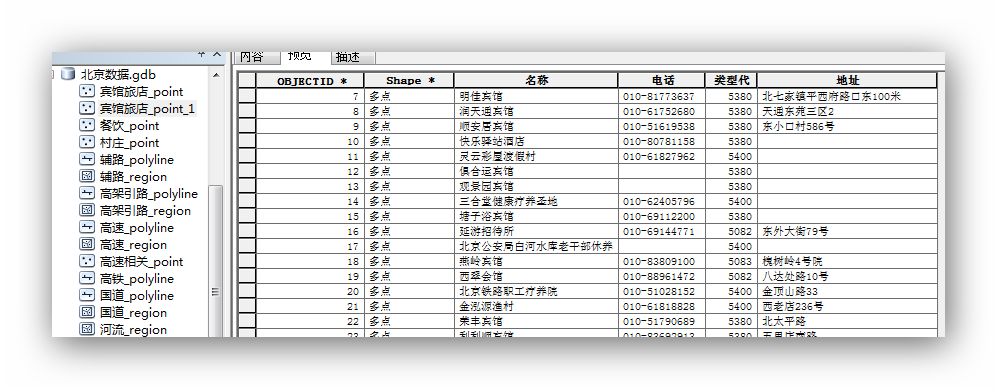Image resolution: width=997 pixels, height=389 pixels.
Task: Click polyline icon beside 高速_polyline
Action: (86, 228)
